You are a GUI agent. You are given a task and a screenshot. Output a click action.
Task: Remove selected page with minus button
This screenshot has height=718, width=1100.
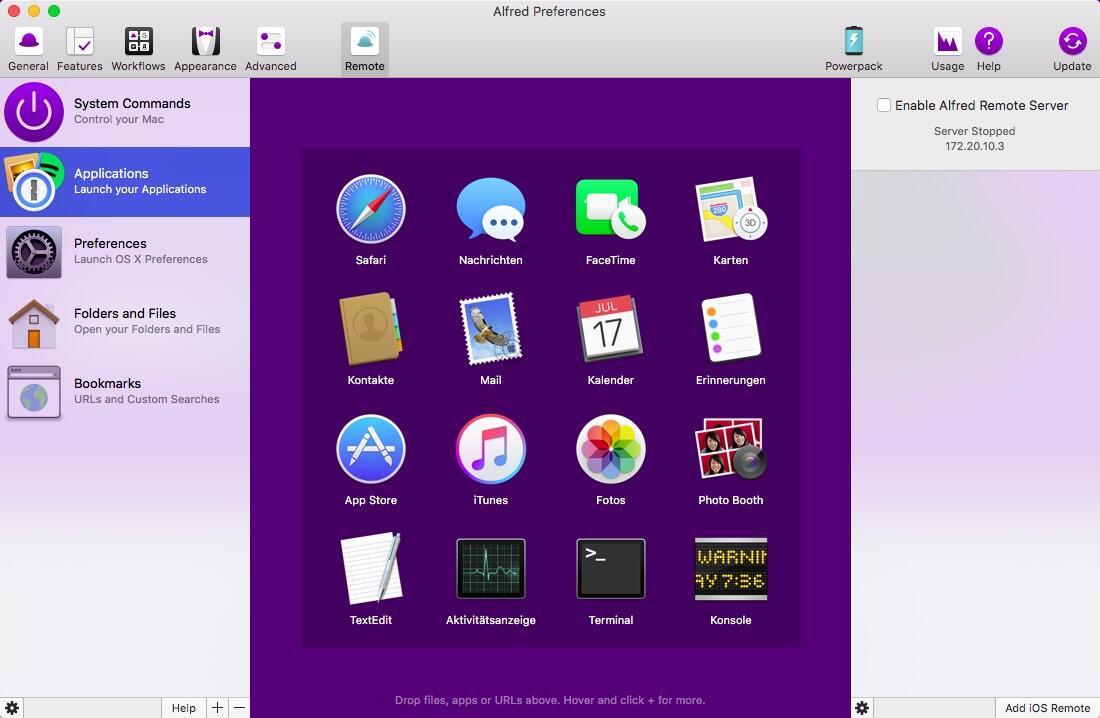coord(239,707)
